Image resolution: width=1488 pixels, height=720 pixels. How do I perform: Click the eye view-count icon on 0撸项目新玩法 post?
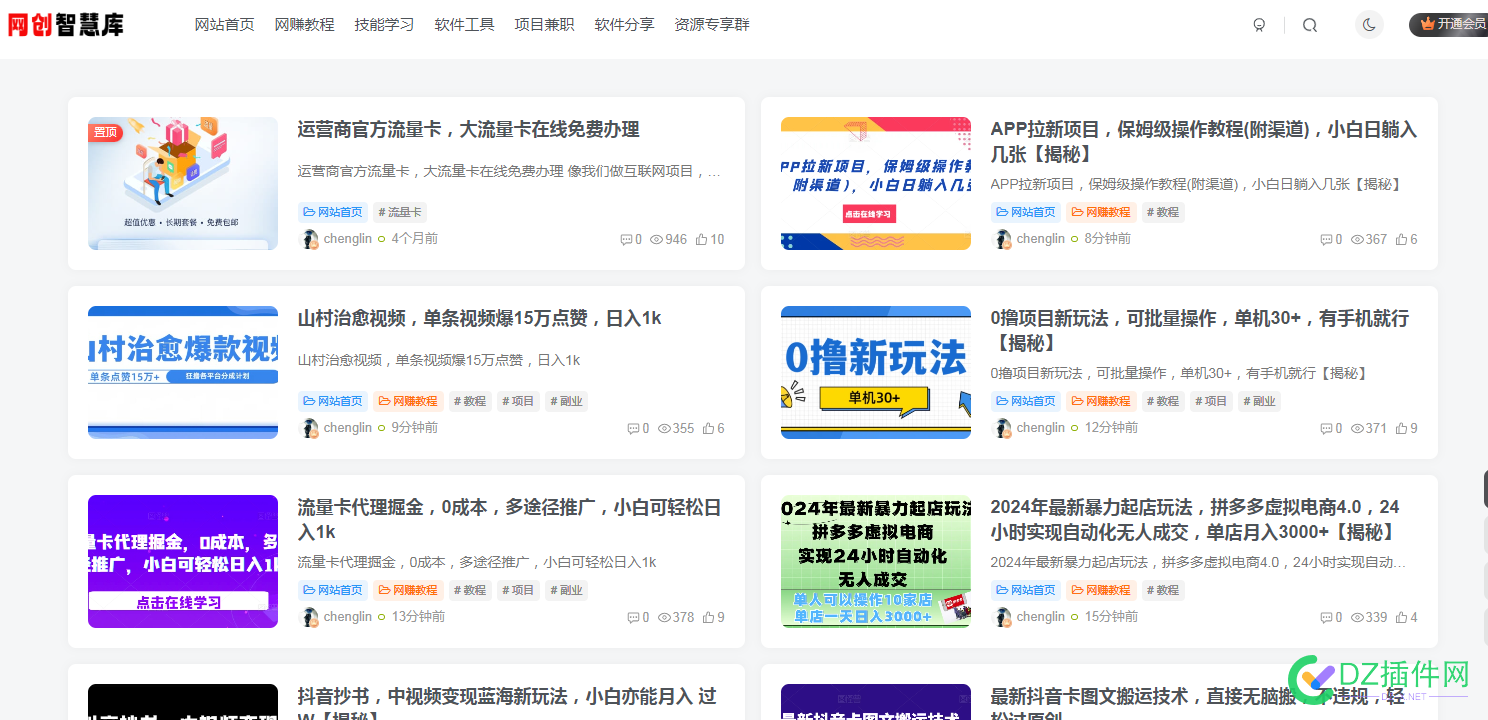[1356, 427]
